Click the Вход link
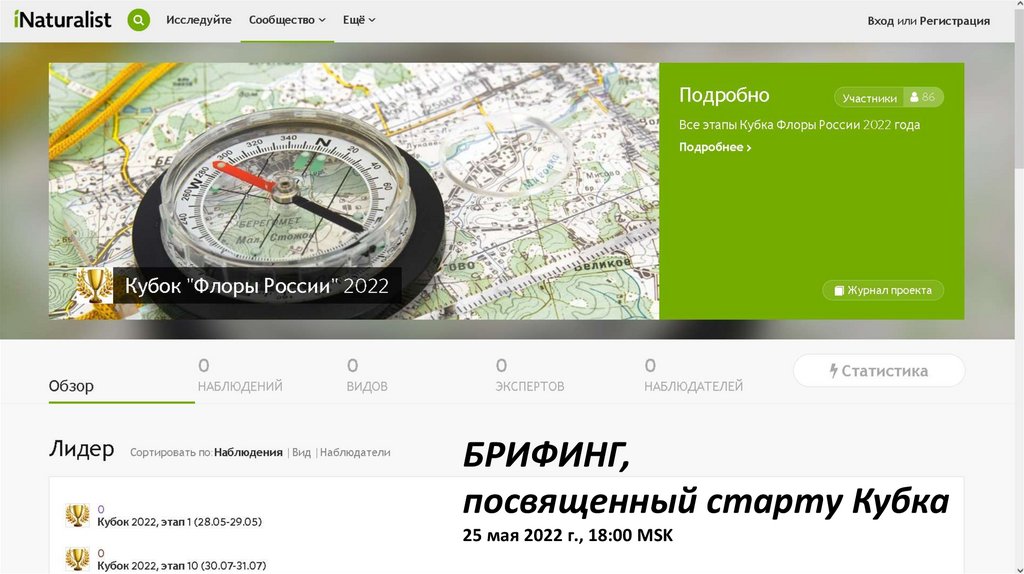Image resolution: width=1024 pixels, height=574 pixels. click(880, 21)
